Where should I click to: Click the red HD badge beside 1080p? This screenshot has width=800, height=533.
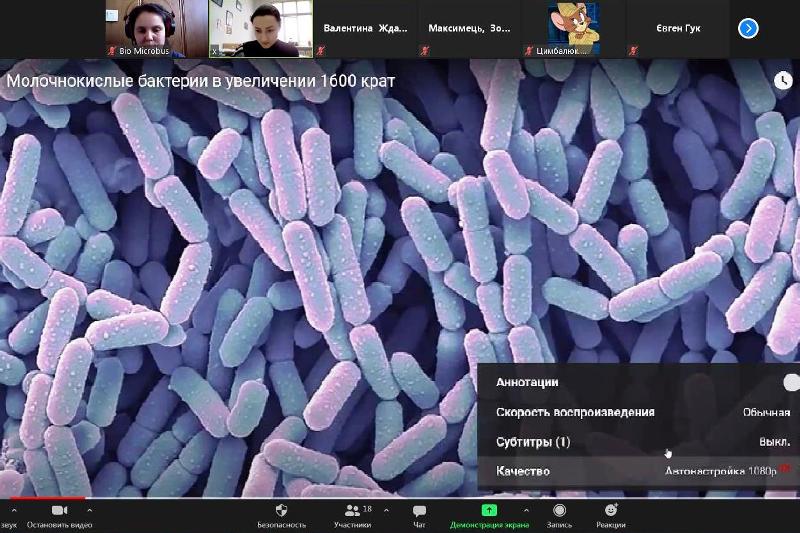point(785,468)
